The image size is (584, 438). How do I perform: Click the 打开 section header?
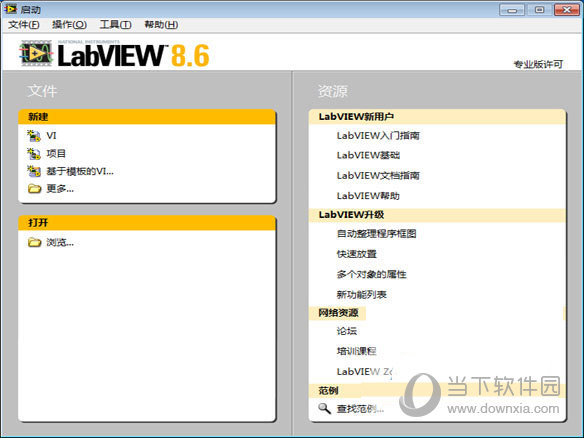147,223
